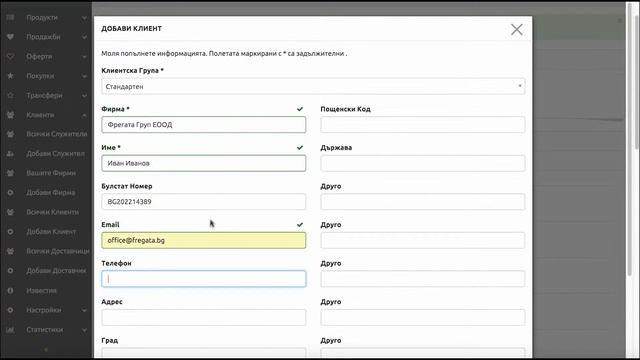The height and width of the screenshot is (360, 640).
Task: Focus the Телефон input field
Action: 204,279
